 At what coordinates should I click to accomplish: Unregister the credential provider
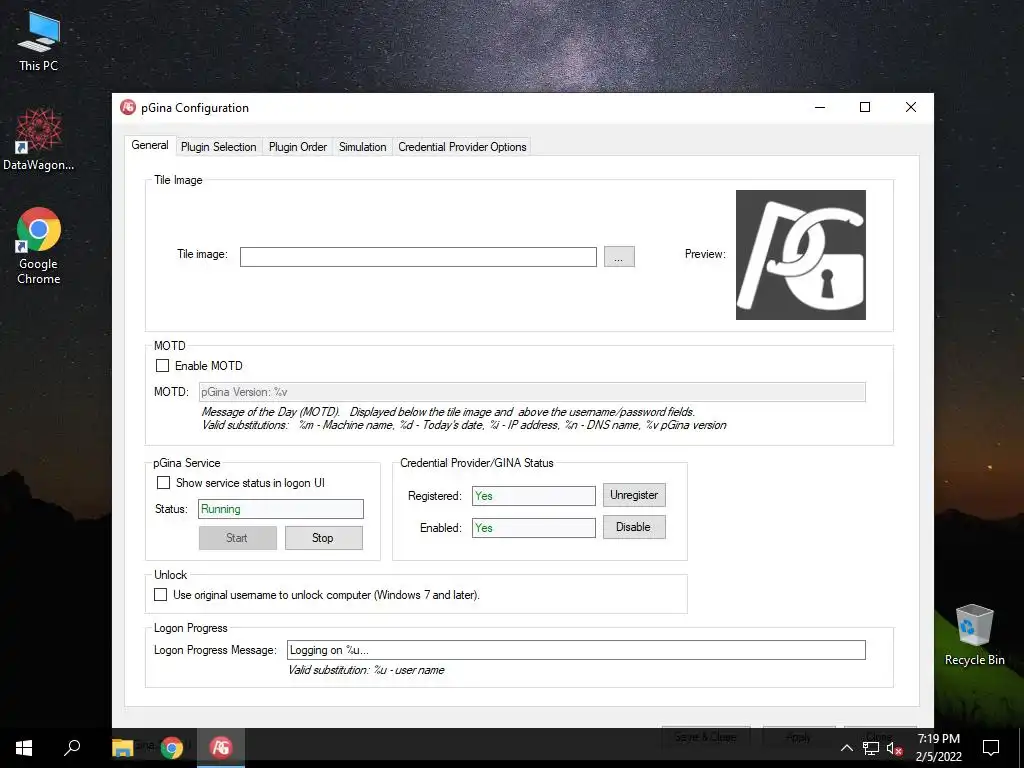pos(634,495)
